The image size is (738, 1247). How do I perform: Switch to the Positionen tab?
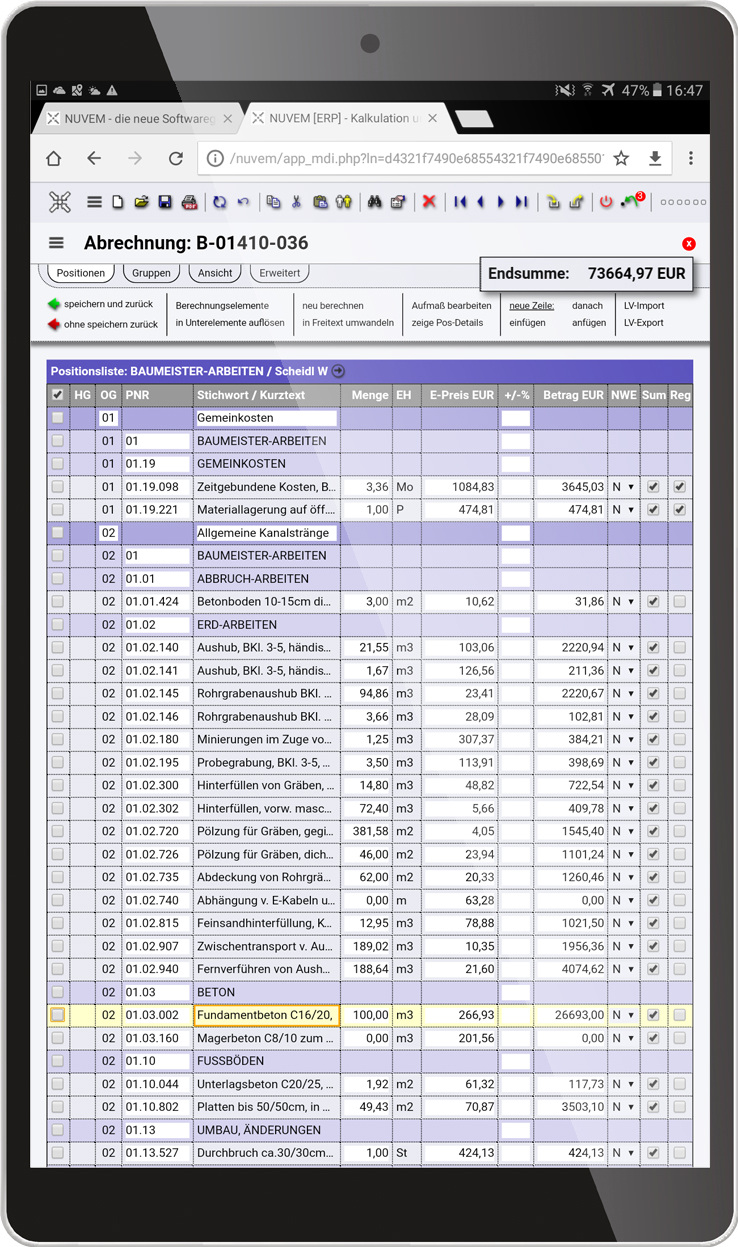81,273
